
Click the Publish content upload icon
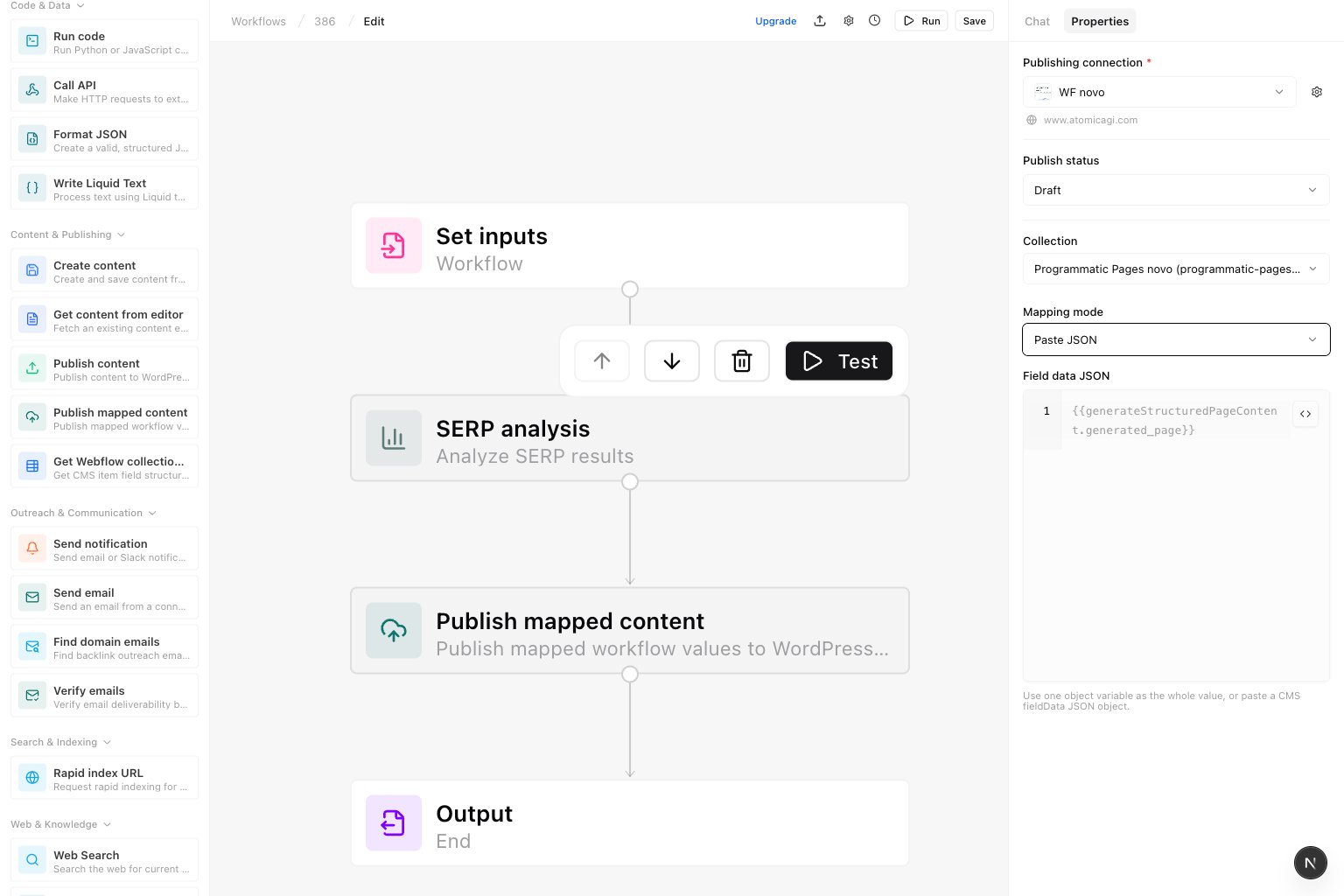coord(32,368)
